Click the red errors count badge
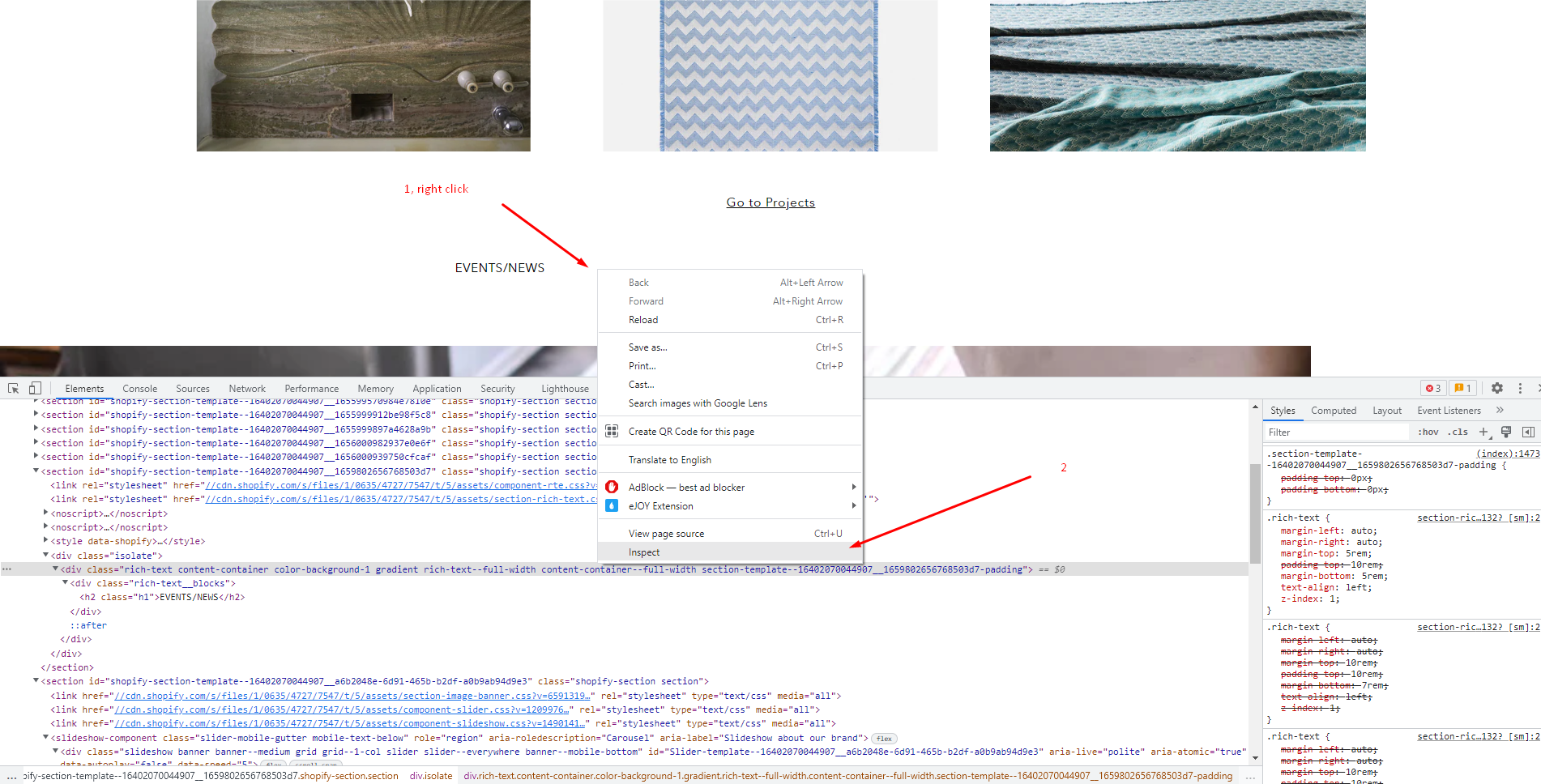1541x784 pixels. pos(1433,389)
